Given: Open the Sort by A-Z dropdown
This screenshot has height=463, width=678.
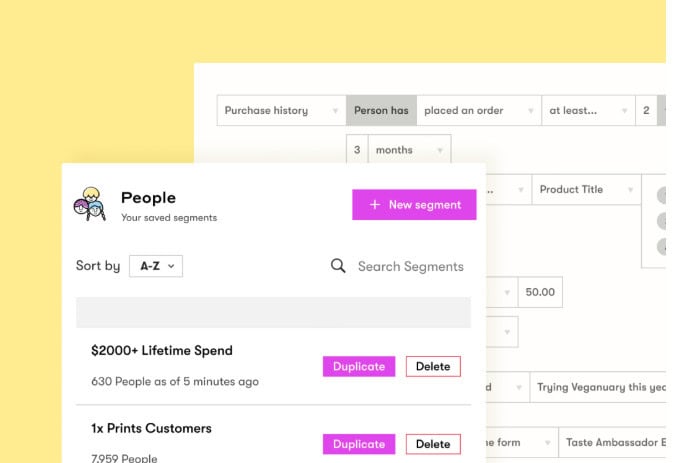Looking at the screenshot, I should [x=156, y=266].
